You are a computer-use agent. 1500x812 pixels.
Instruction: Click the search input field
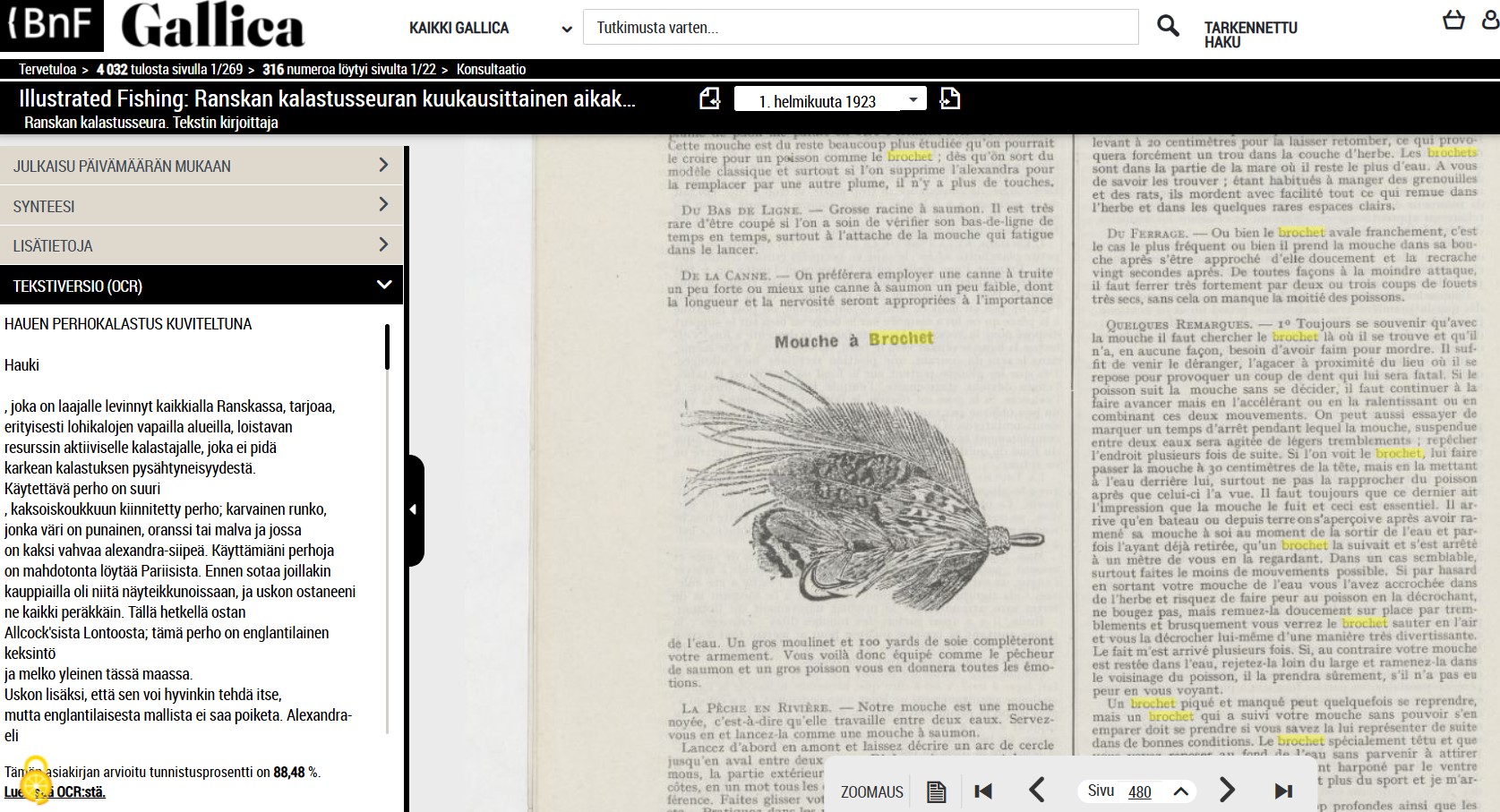pyautogui.click(x=860, y=28)
